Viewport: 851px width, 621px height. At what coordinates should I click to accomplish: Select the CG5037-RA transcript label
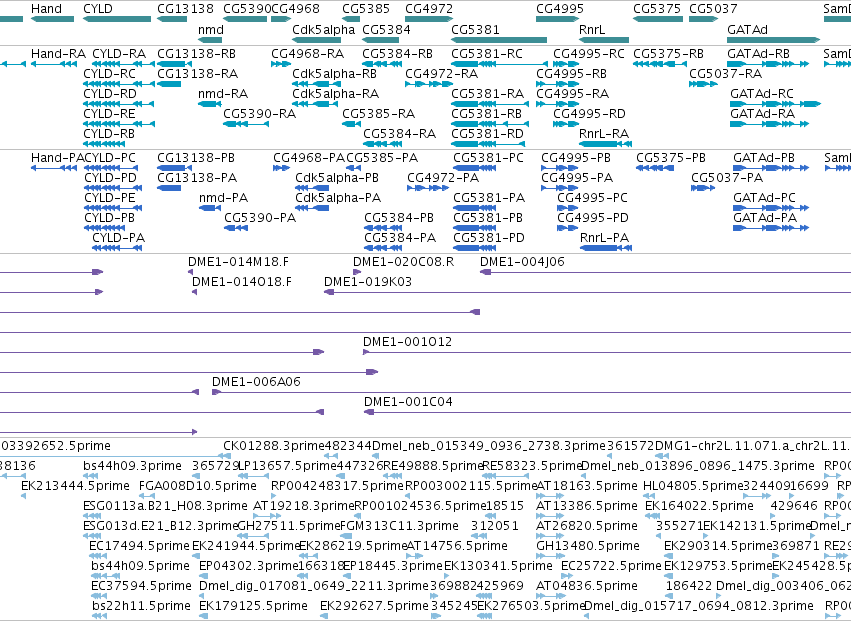tap(726, 74)
